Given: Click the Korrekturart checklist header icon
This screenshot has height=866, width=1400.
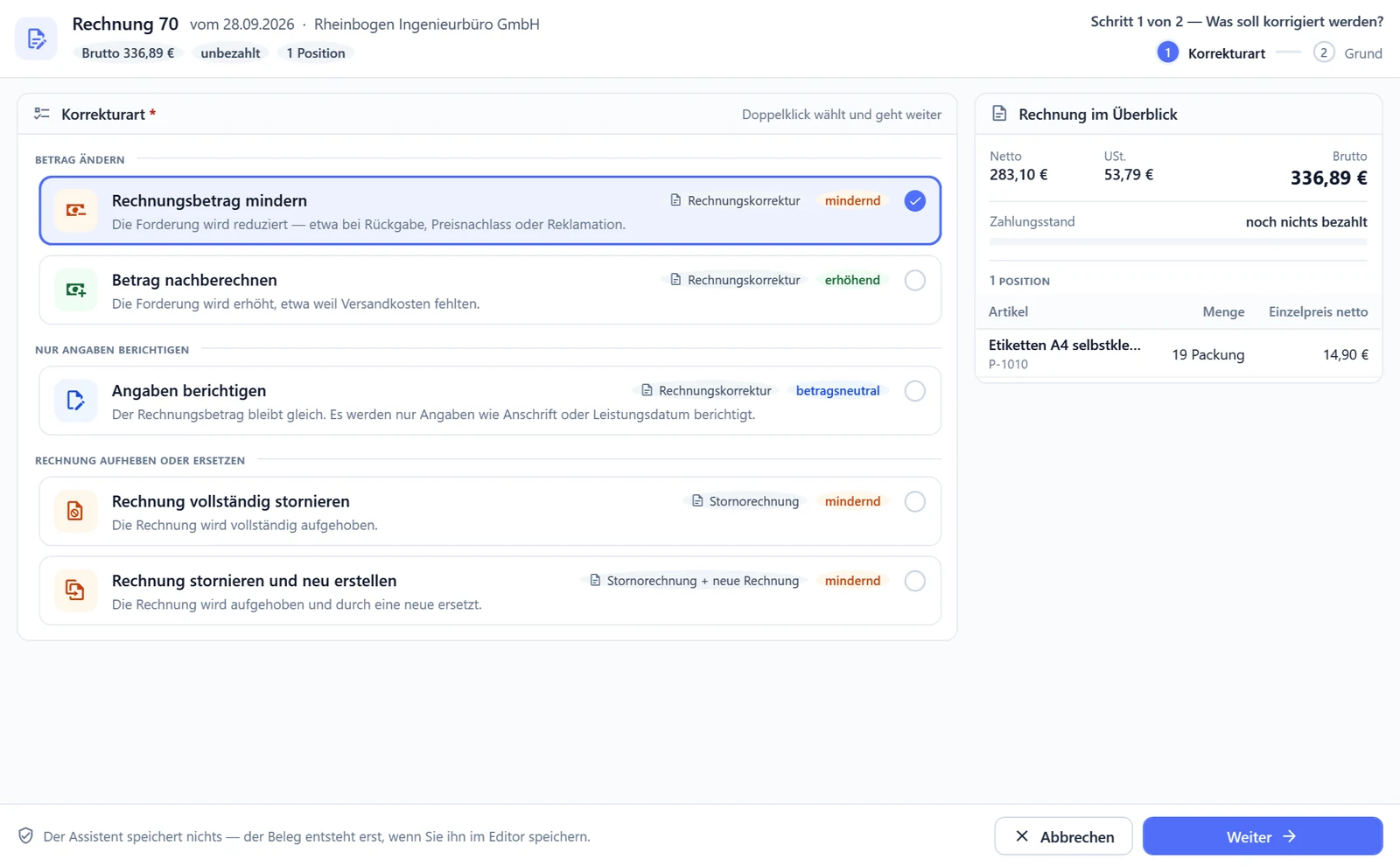Looking at the screenshot, I should pos(41,114).
